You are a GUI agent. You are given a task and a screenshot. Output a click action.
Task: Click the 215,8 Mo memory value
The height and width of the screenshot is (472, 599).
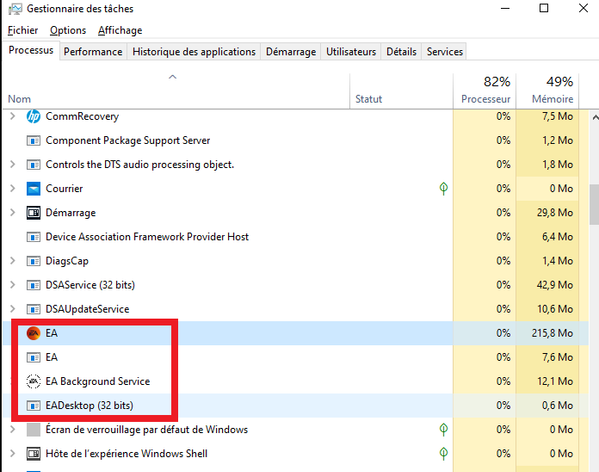click(x=552, y=333)
